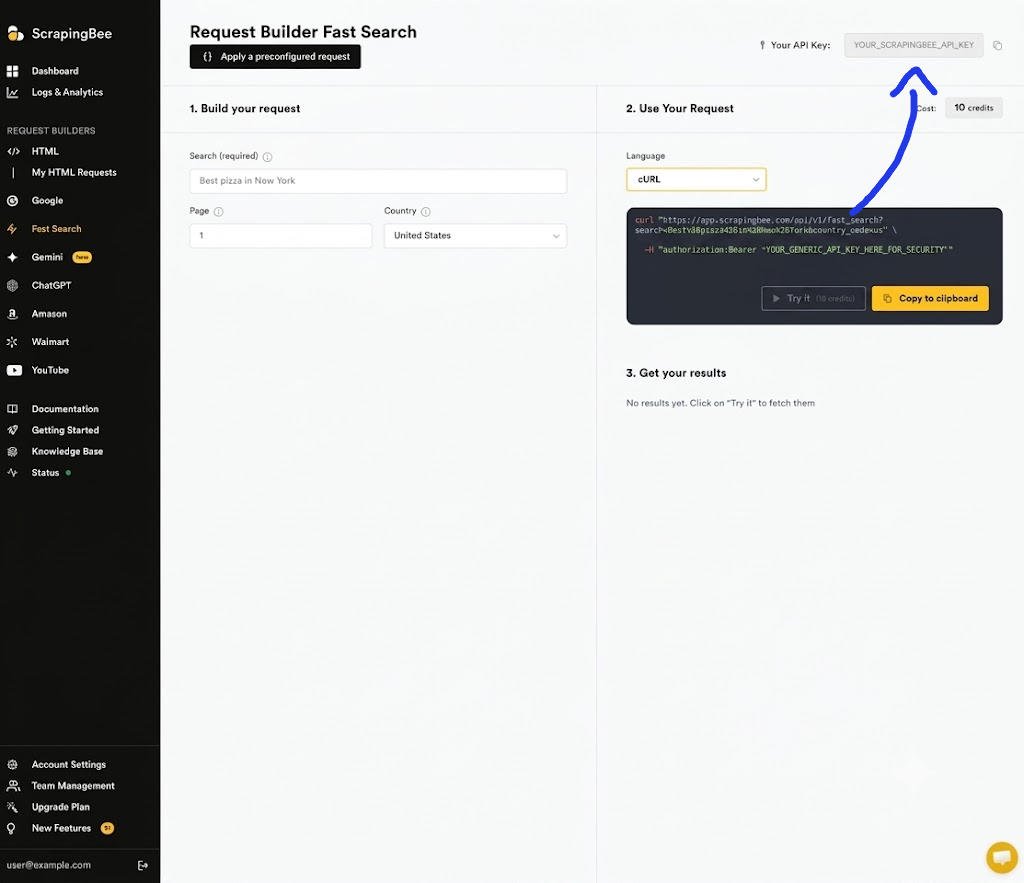
Task: Open the Dashboard grid icon
Action: pyautogui.click(x=12, y=71)
